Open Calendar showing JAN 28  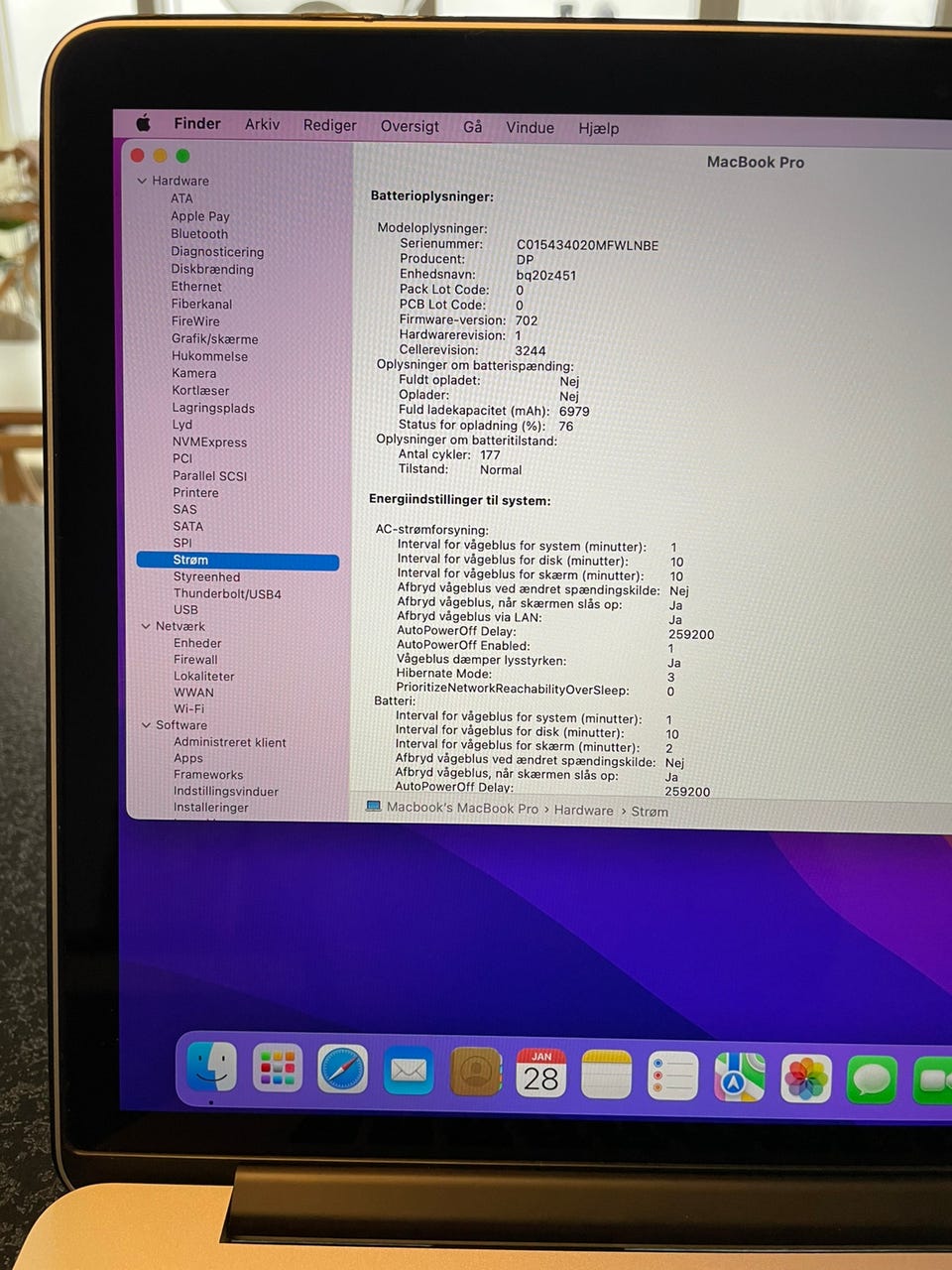tap(541, 1074)
